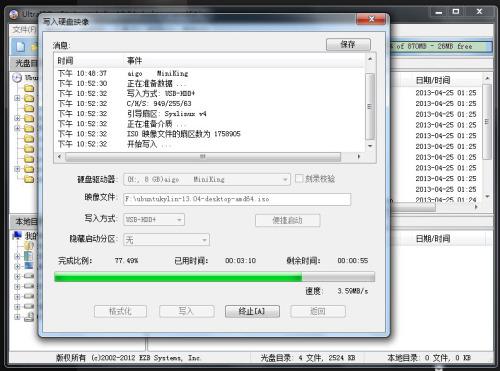
Task: Click the 事件 column header
Action: (x=134, y=61)
